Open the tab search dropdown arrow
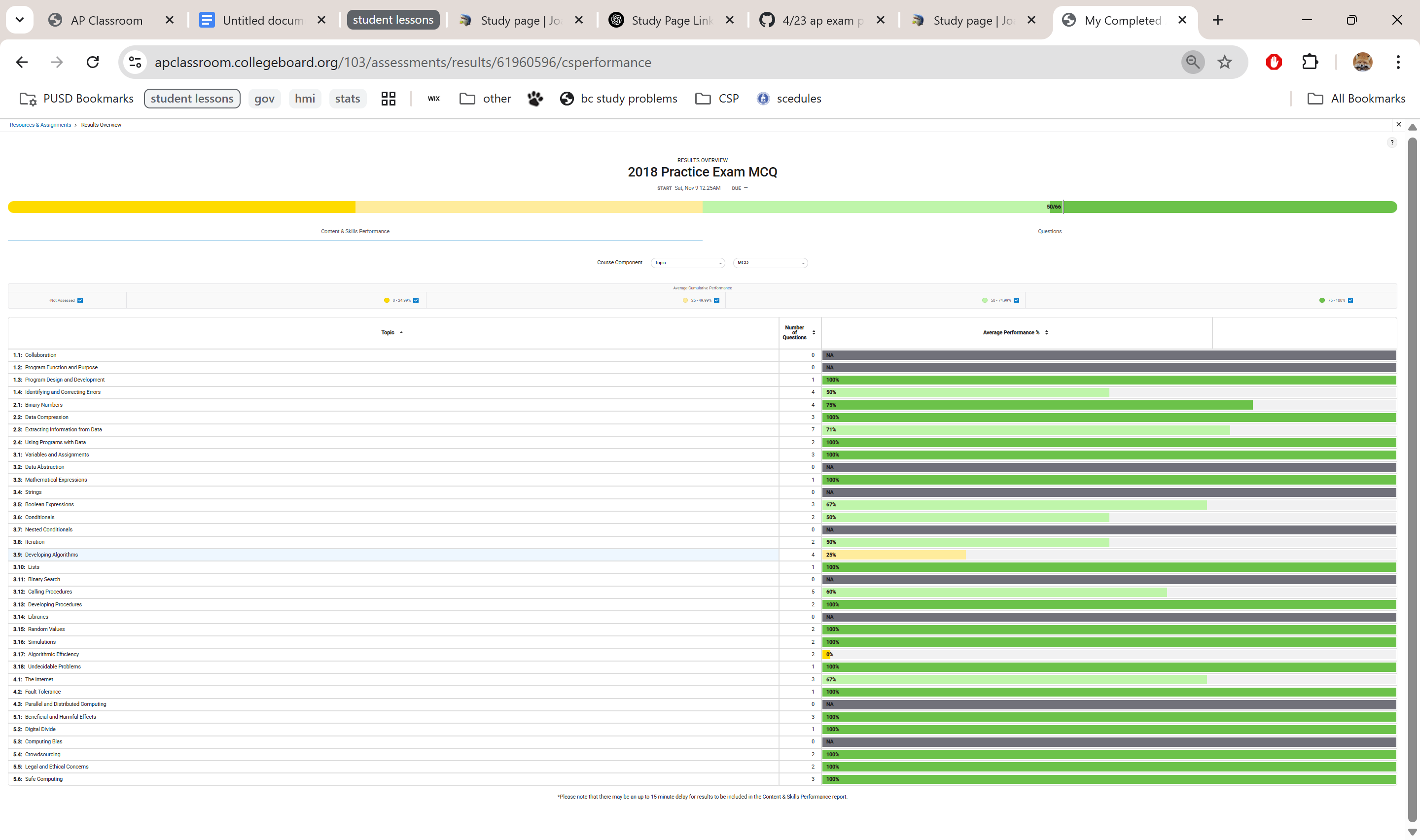This screenshot has width=1420, height=840. coord(20,20)
